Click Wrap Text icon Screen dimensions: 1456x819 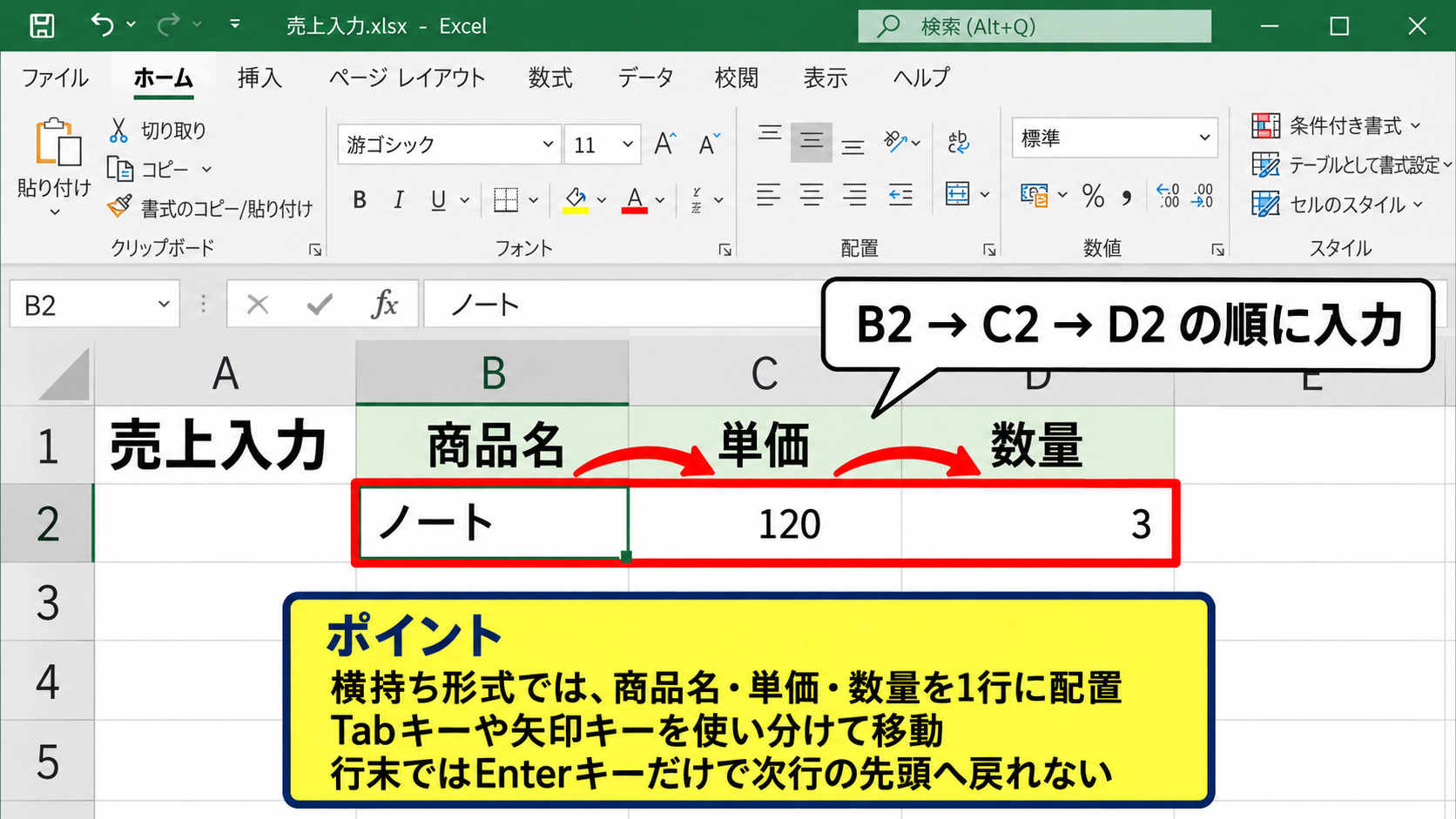[958, 142]
